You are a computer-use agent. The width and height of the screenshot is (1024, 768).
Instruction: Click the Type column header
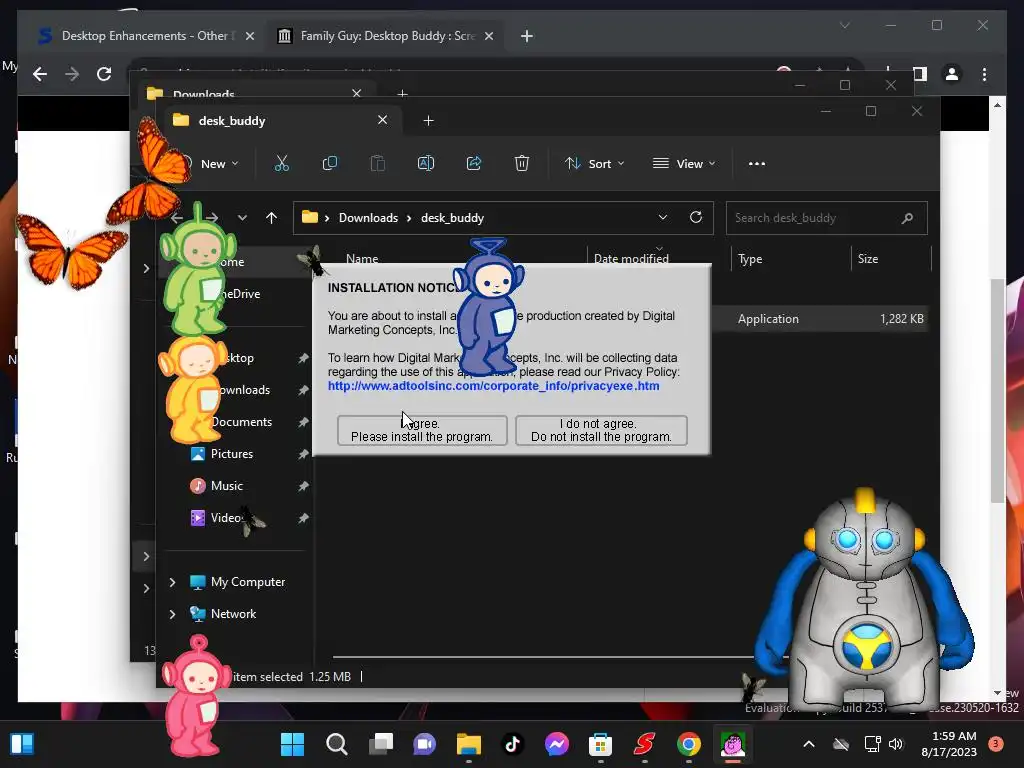750,259
